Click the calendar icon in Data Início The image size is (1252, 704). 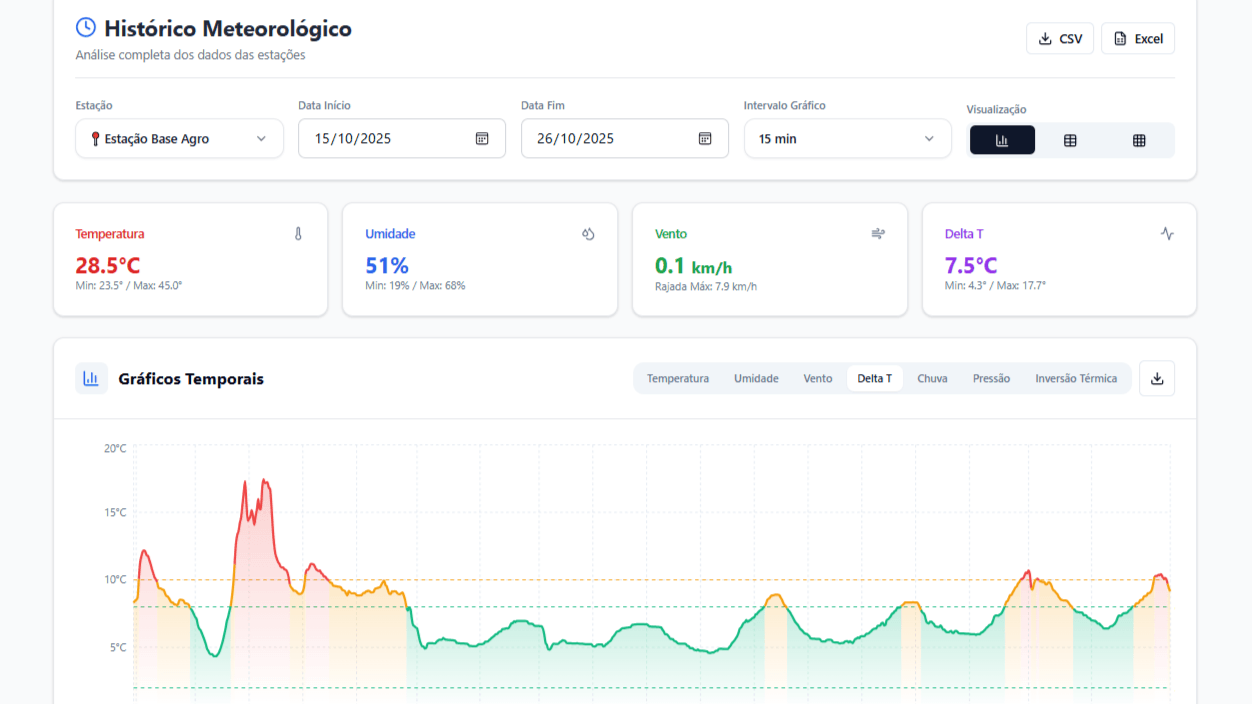click(x=482, y=139)
